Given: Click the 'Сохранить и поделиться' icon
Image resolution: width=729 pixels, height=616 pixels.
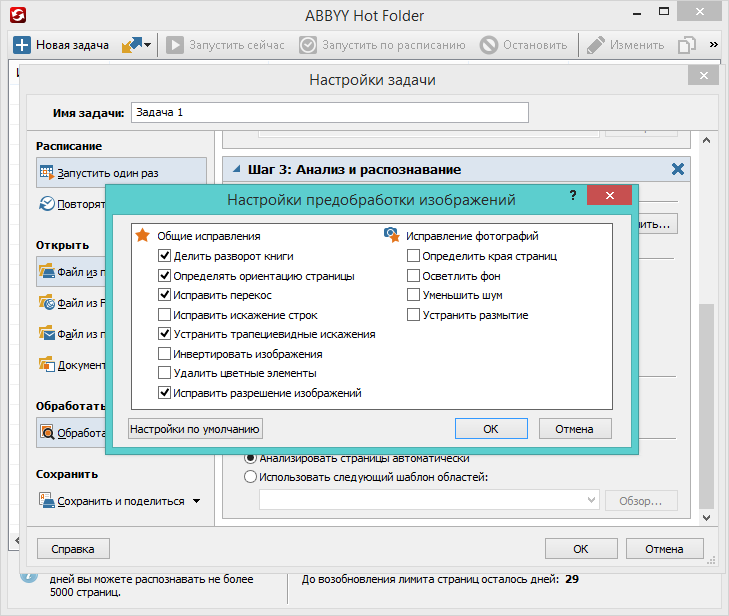Looking at the screenshot, I should (46, 501).
